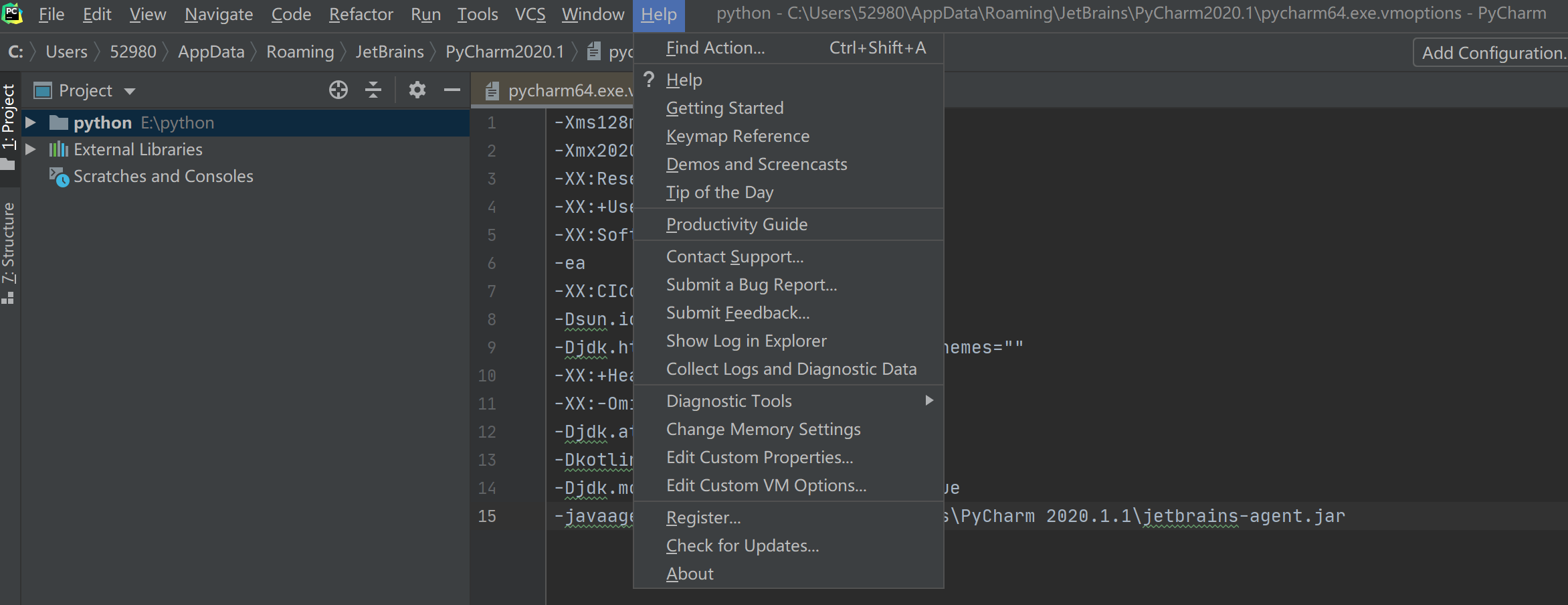Select Edit Custom VM Options
This screenshot has width=1568, height=605.
[x=789, y=485]
